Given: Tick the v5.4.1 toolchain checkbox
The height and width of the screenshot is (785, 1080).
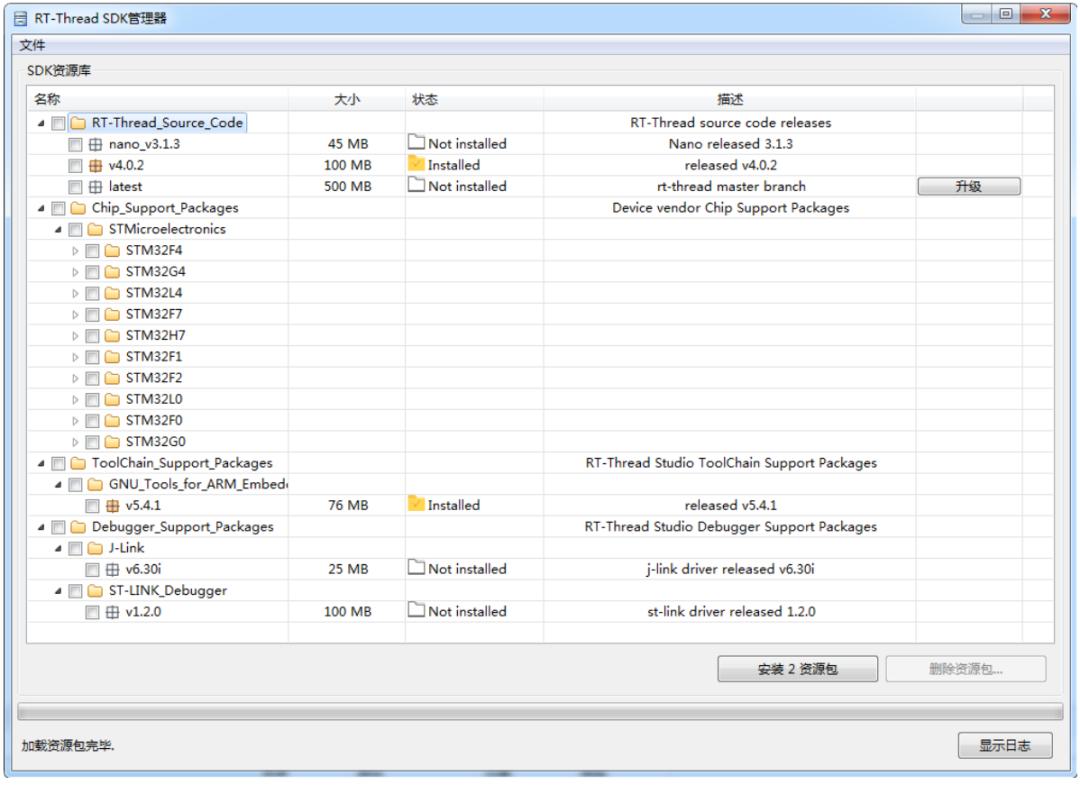Looking at the screenshot, I should pos(92,506).
